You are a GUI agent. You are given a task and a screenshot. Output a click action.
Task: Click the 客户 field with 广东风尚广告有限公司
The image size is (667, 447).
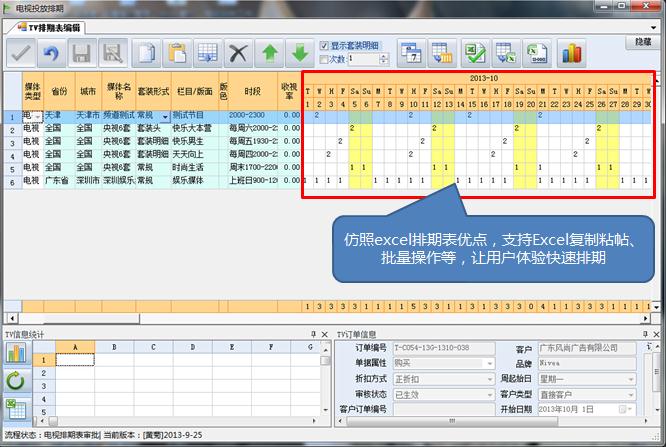(x=587, y=348)
